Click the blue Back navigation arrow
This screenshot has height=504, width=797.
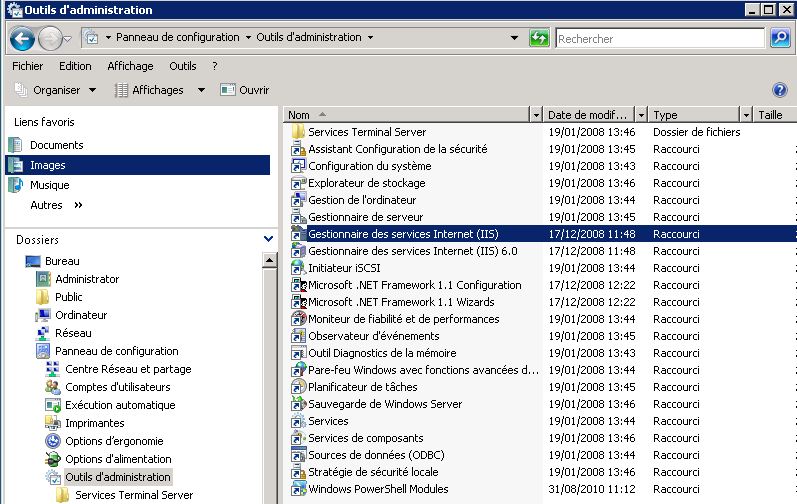tap(23, 39)
